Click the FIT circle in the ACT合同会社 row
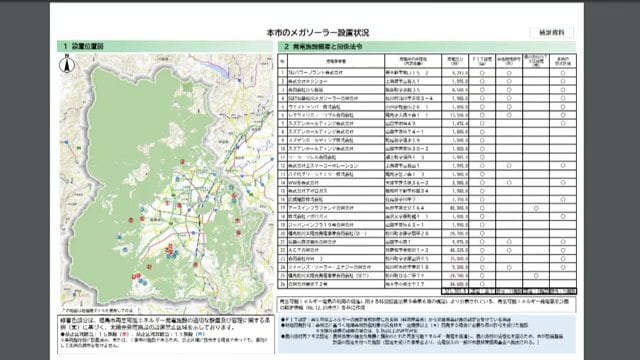640x360 pixels. coord(482,250)
